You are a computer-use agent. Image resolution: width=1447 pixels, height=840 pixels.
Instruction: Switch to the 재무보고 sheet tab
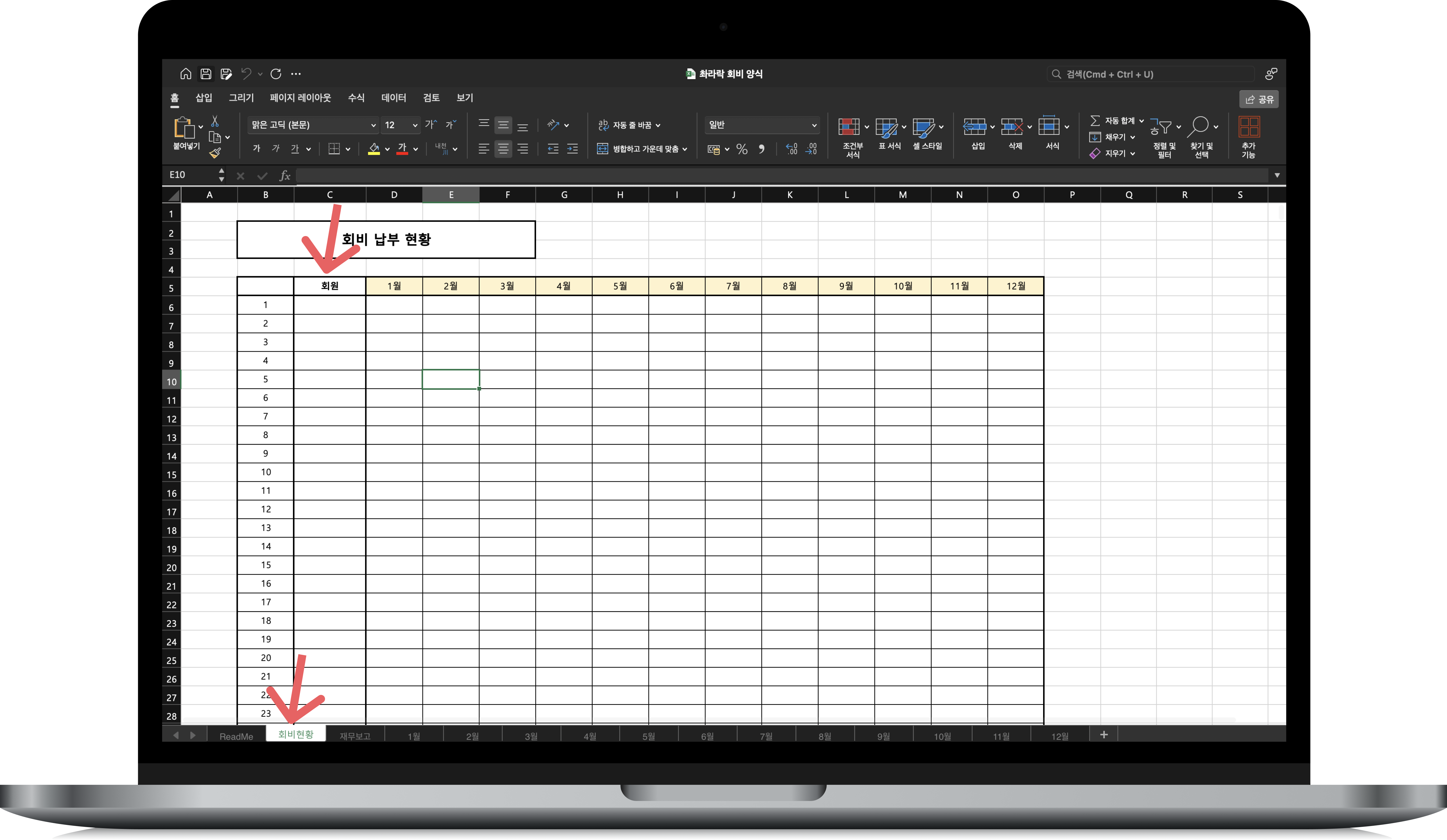coord(355,736)
